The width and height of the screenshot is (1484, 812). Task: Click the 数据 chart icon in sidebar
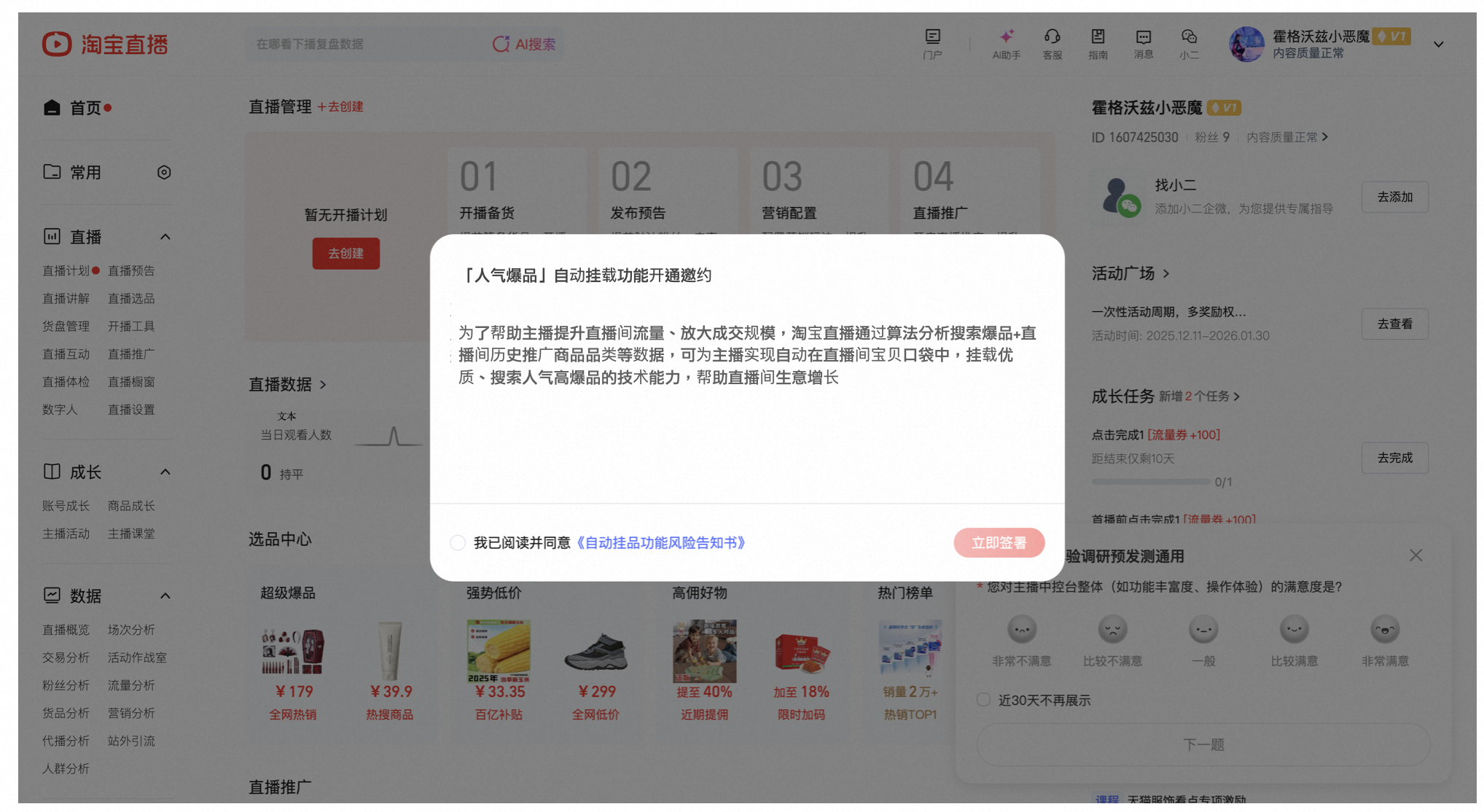(52, 596)
